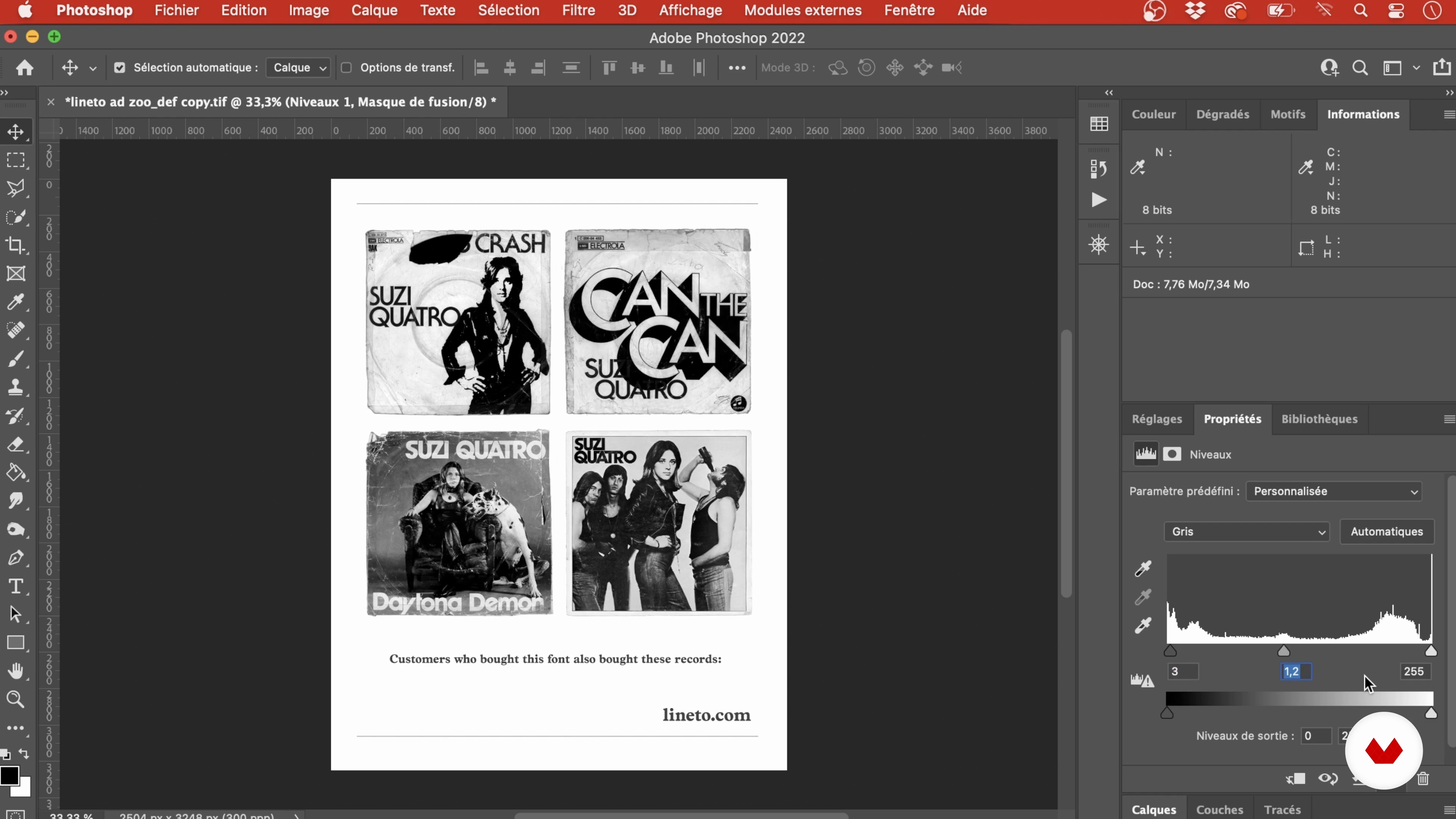The width and height of the screenshot is (1456, 819).
Task: Open the Search magnifier in the options bar
Action: 1360,68
